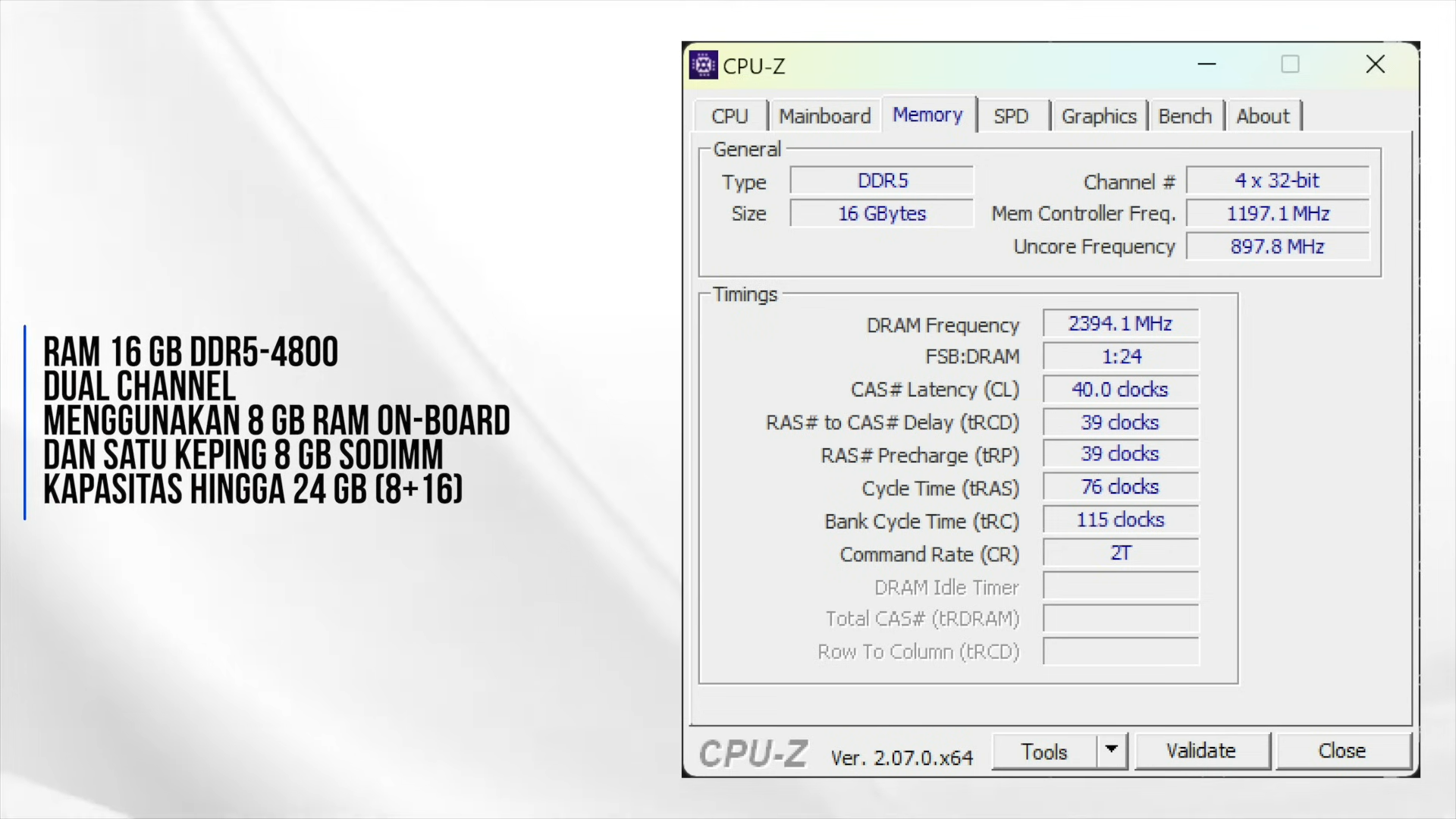Click the CPU-Z application icon
Image resolution: width=1456 pixels, height=819 pixels.
(x=704, y=65)
